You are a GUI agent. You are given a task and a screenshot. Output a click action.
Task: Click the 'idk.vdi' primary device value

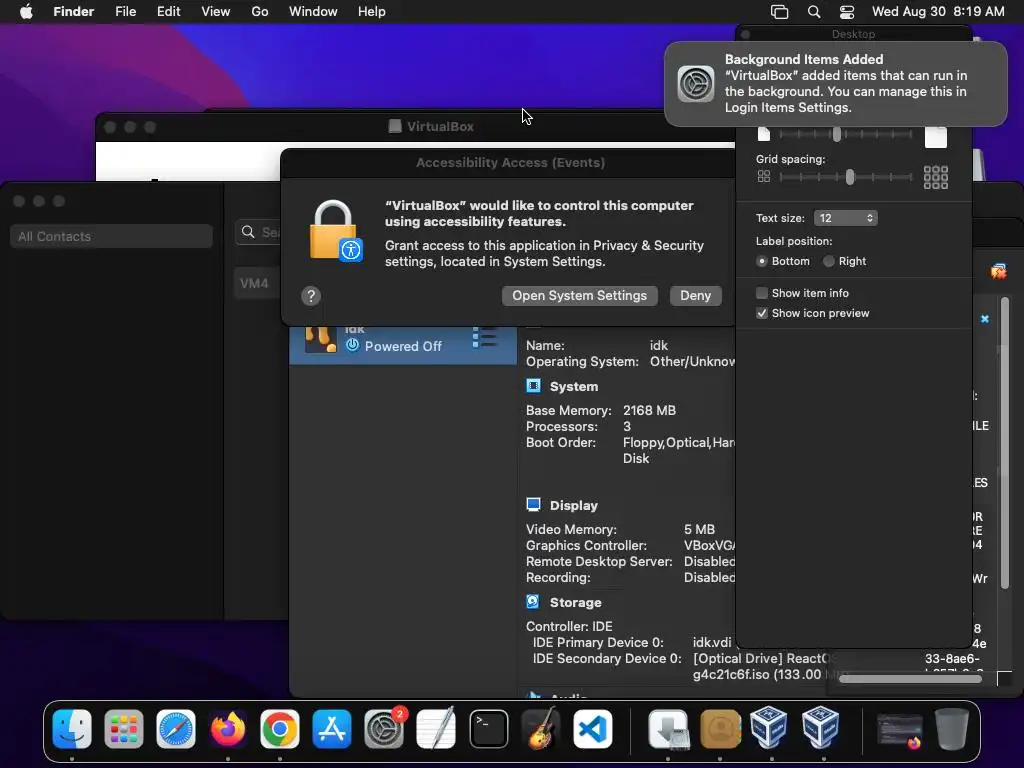click(x=712, y=643)
